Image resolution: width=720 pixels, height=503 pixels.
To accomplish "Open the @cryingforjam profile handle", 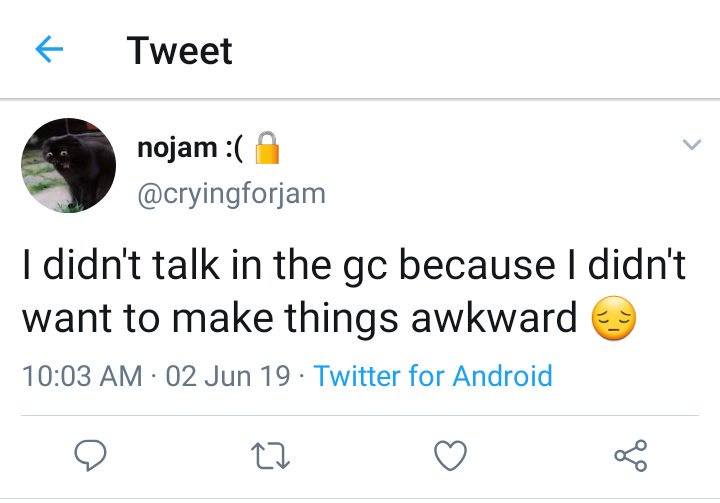I will [231, 194].
